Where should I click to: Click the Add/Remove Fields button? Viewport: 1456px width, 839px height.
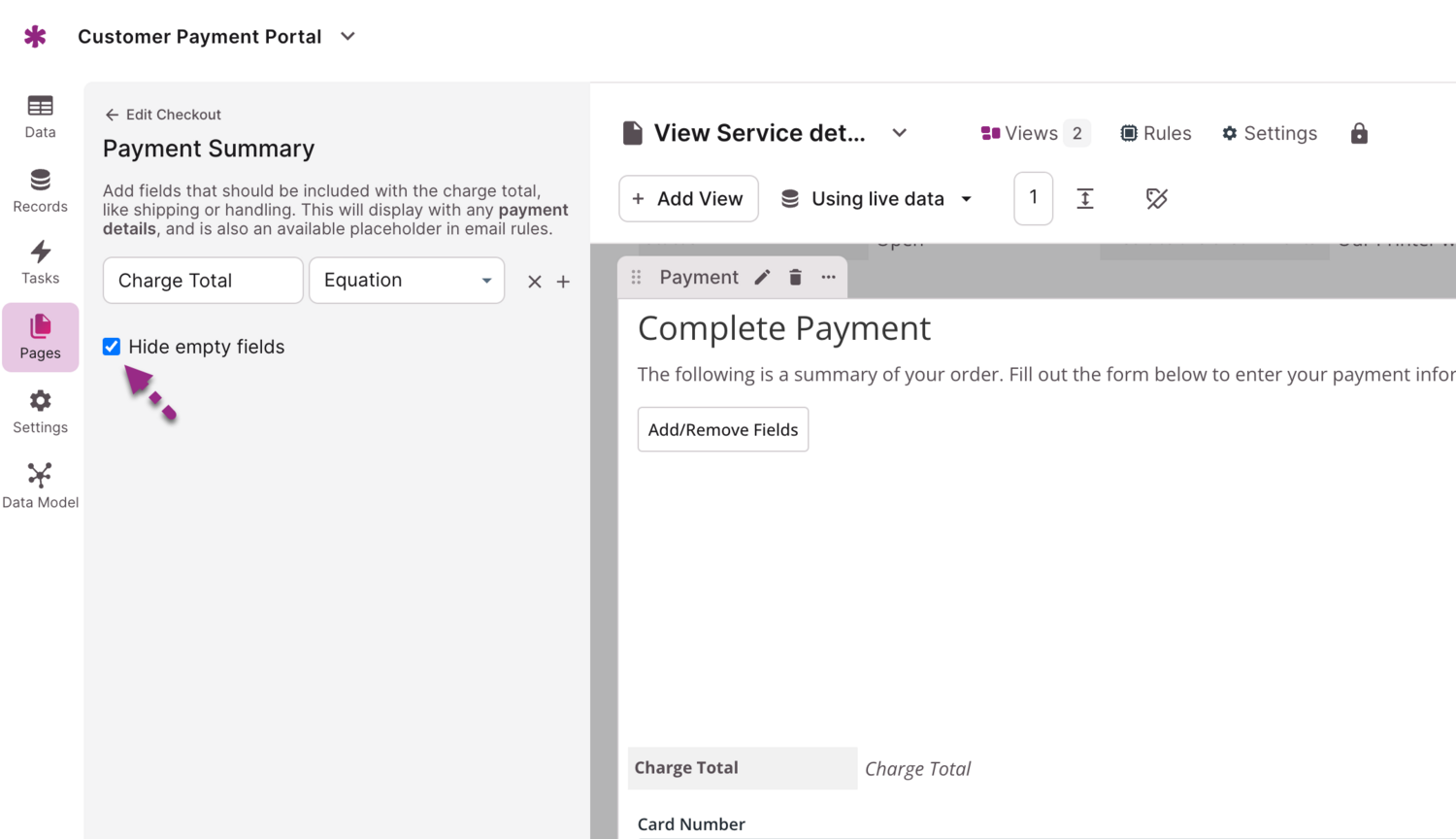[722, 429]
